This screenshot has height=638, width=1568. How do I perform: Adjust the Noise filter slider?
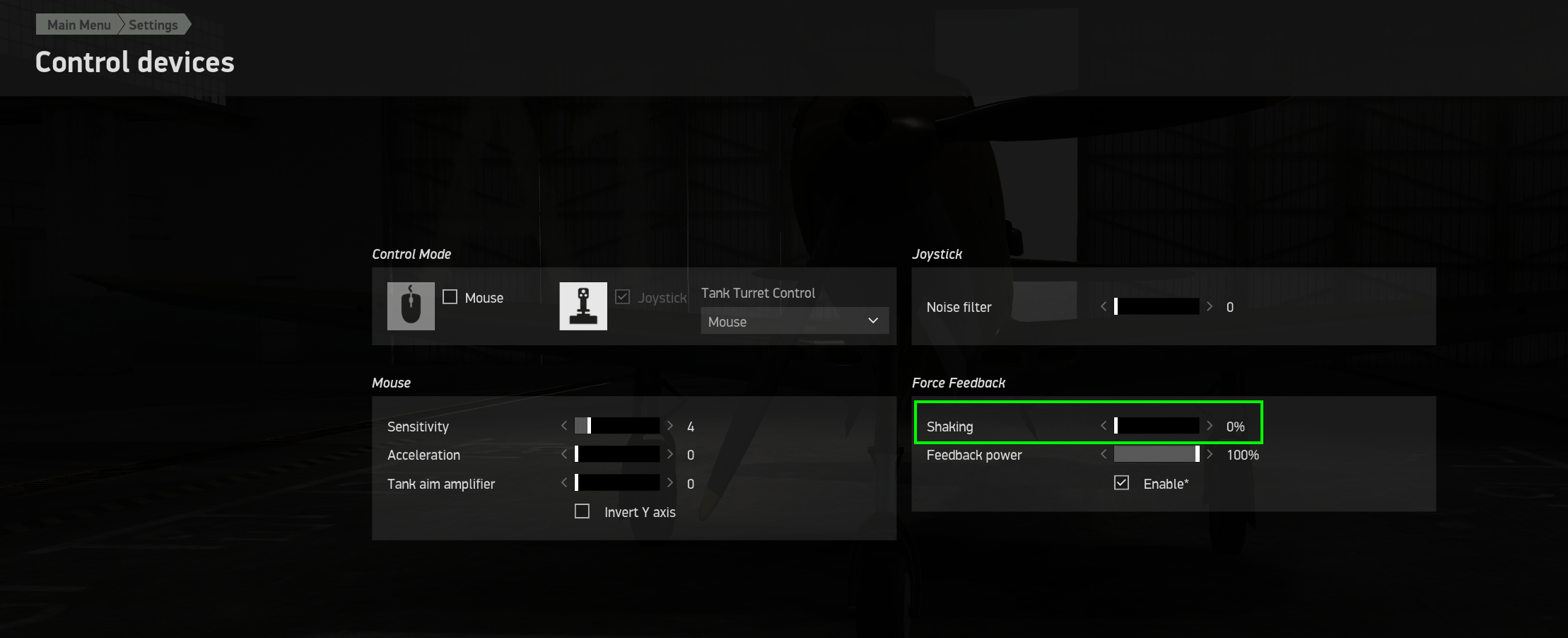click(1157, 306)
